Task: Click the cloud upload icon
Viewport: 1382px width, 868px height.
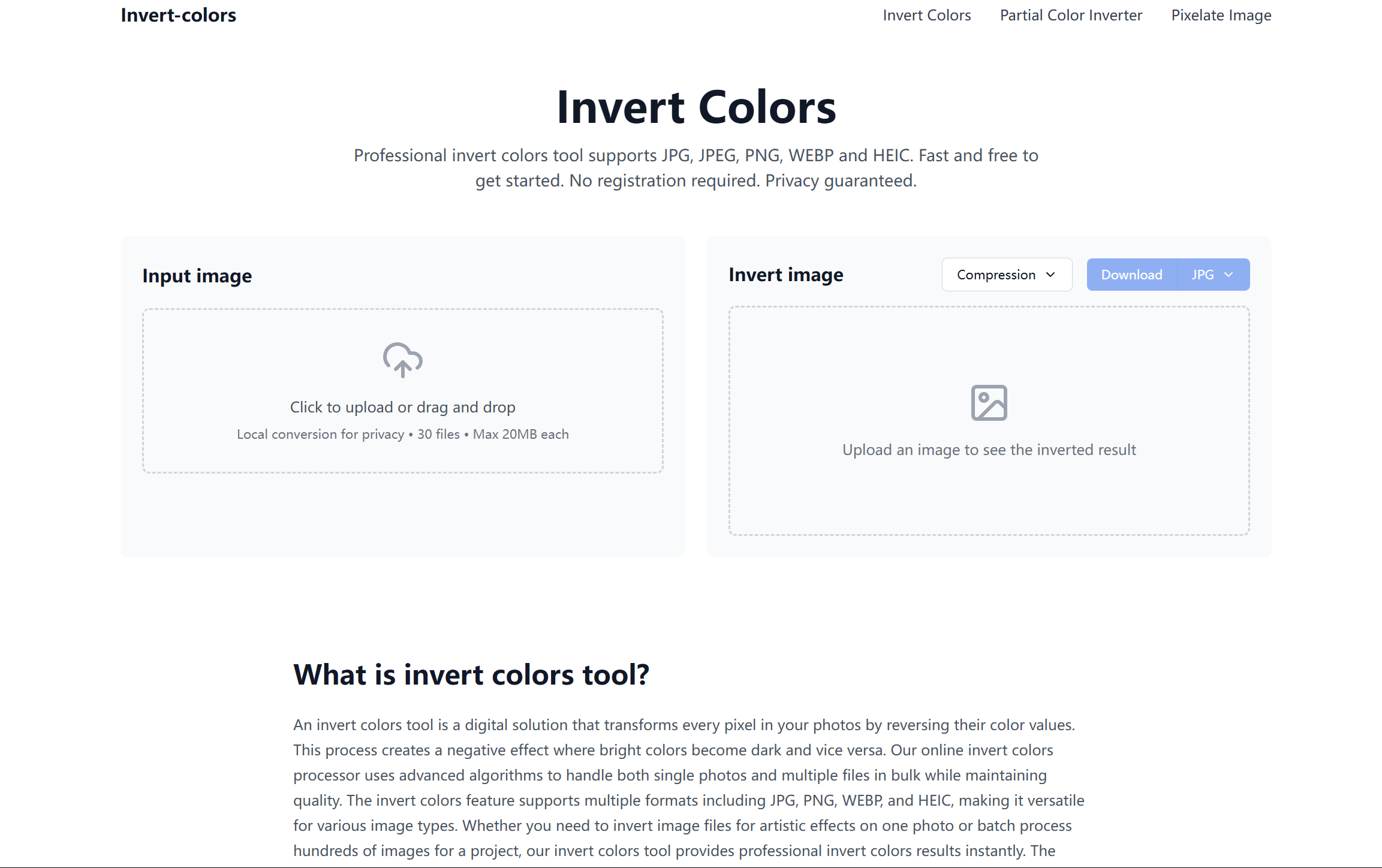Action: (402, 360)
